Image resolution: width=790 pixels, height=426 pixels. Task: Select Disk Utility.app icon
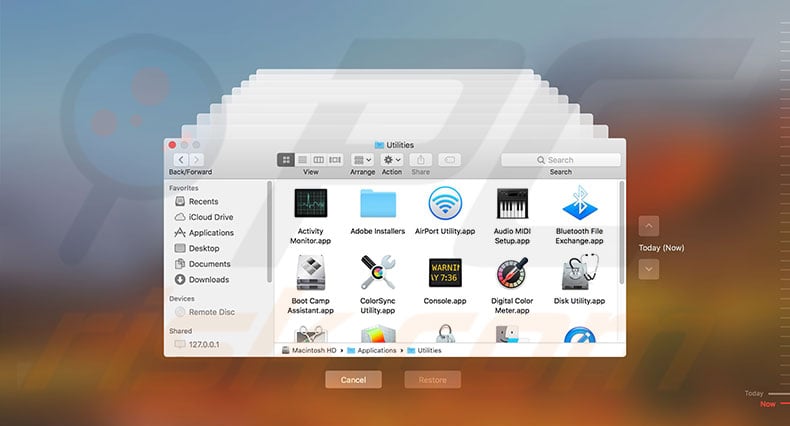click(x=579, y=273)
